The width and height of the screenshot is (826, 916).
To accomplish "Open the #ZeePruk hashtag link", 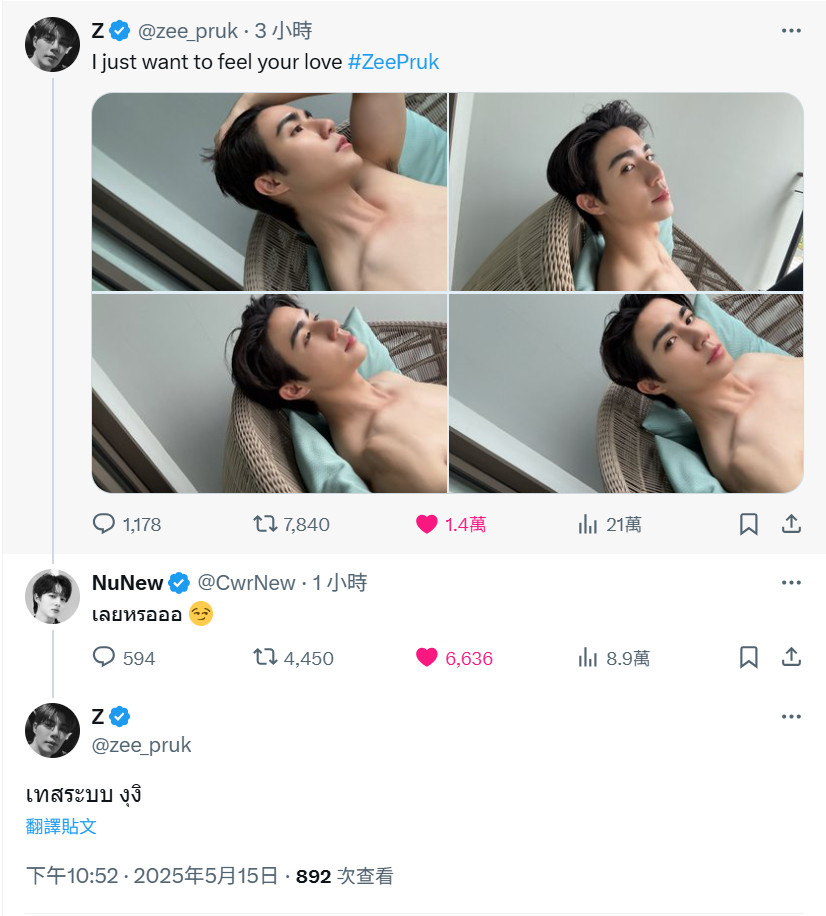I will [x=393, y=62].
